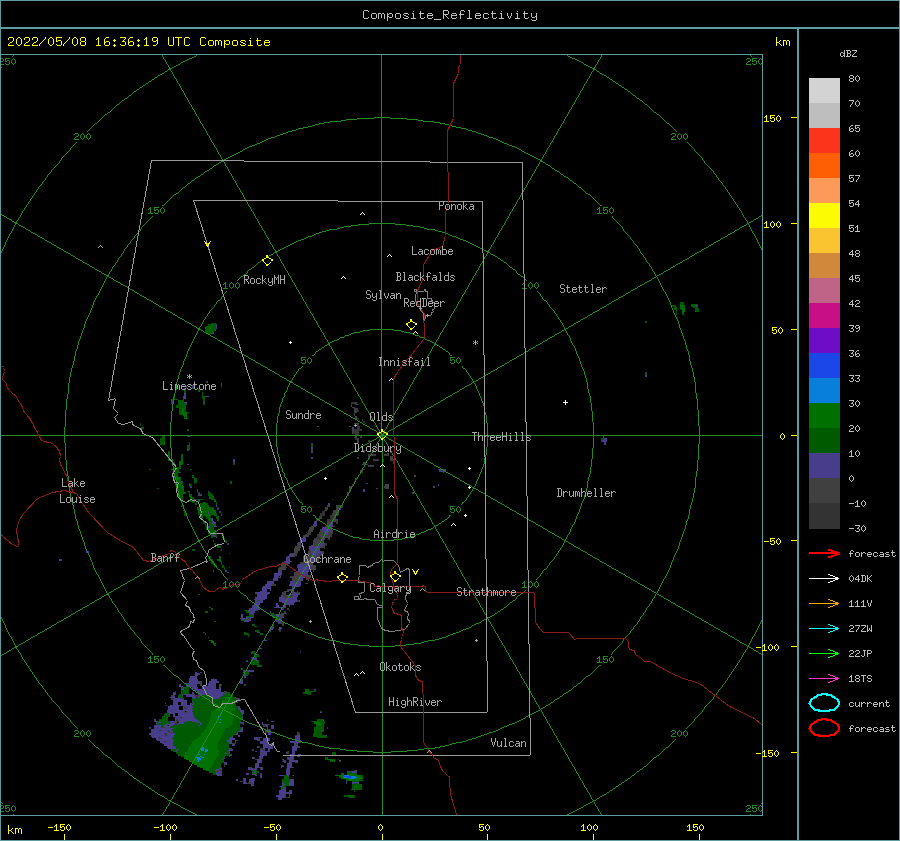Click the Strathmore label
Image resolution: width=900 pixels, height=841 pixels.
[x=486, y=592]
